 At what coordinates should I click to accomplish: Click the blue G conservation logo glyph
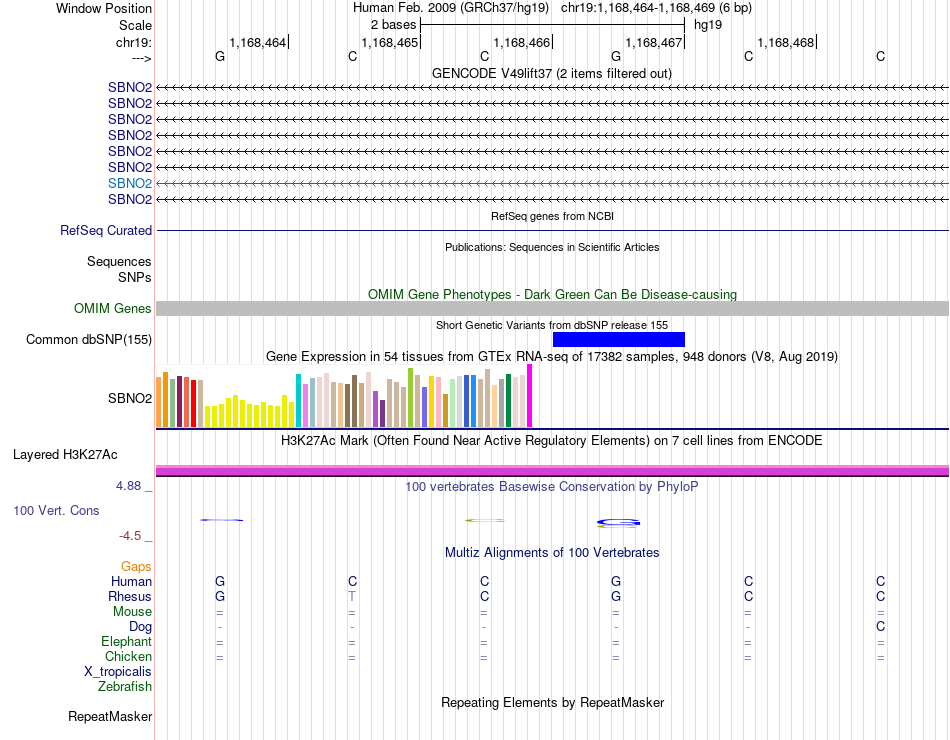point(618,522)
